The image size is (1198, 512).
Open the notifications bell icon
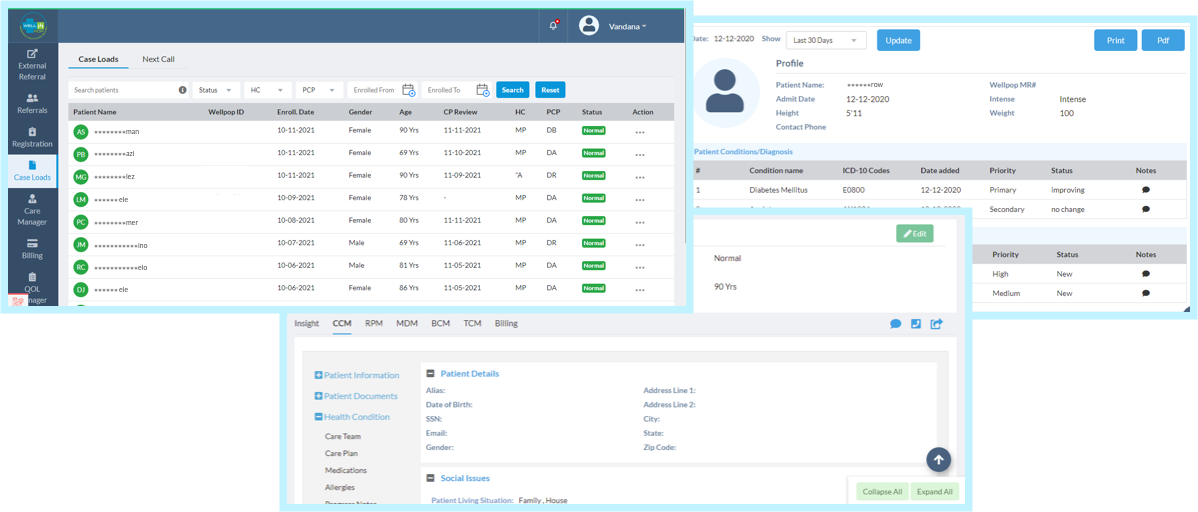pos(553,26)
